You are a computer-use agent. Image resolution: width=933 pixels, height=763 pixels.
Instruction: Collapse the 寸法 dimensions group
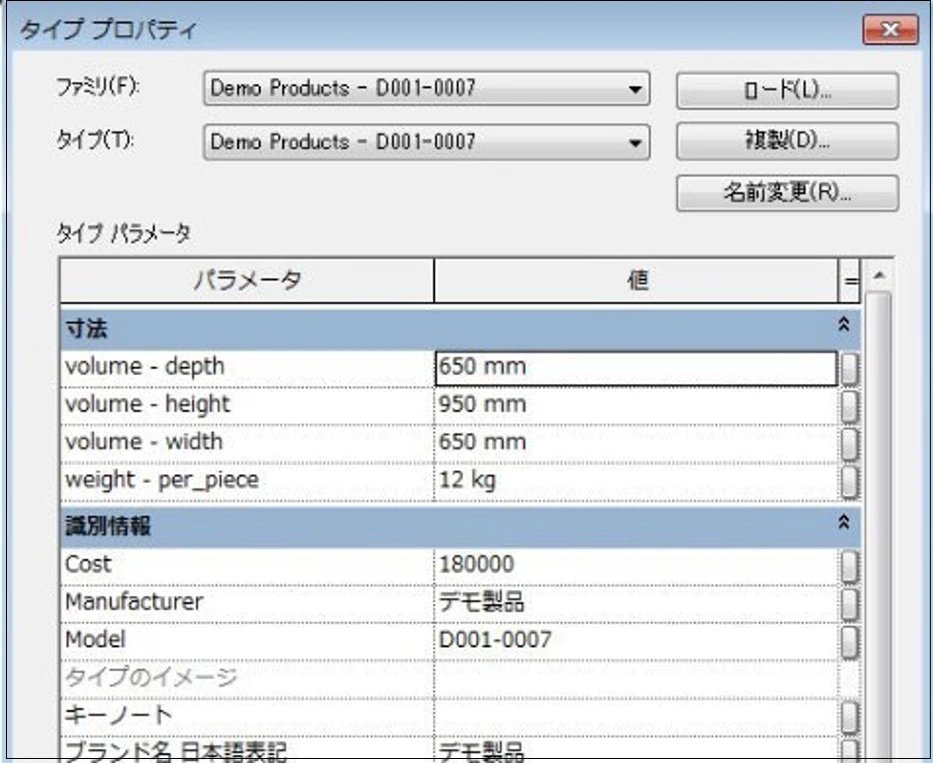pos(843,325)
